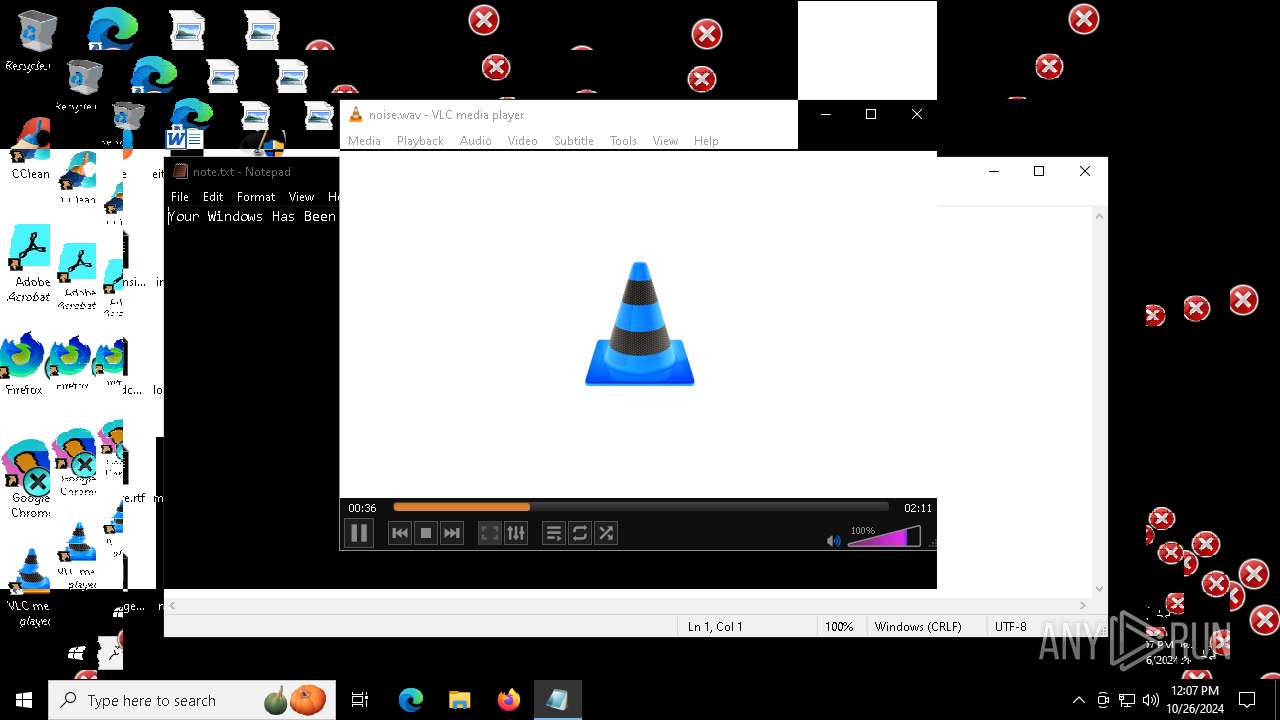Click "Ln 1, Col 1" in Notepad status bar
1280x720 pixels.
pos(715,626)
